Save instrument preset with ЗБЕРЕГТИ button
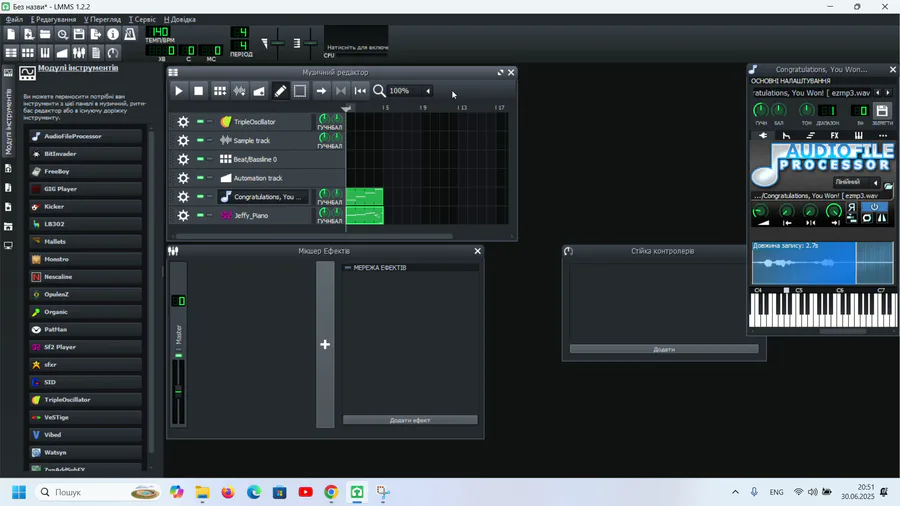The height and width of the screenshot is (506, 900). [x=882, y=111]
